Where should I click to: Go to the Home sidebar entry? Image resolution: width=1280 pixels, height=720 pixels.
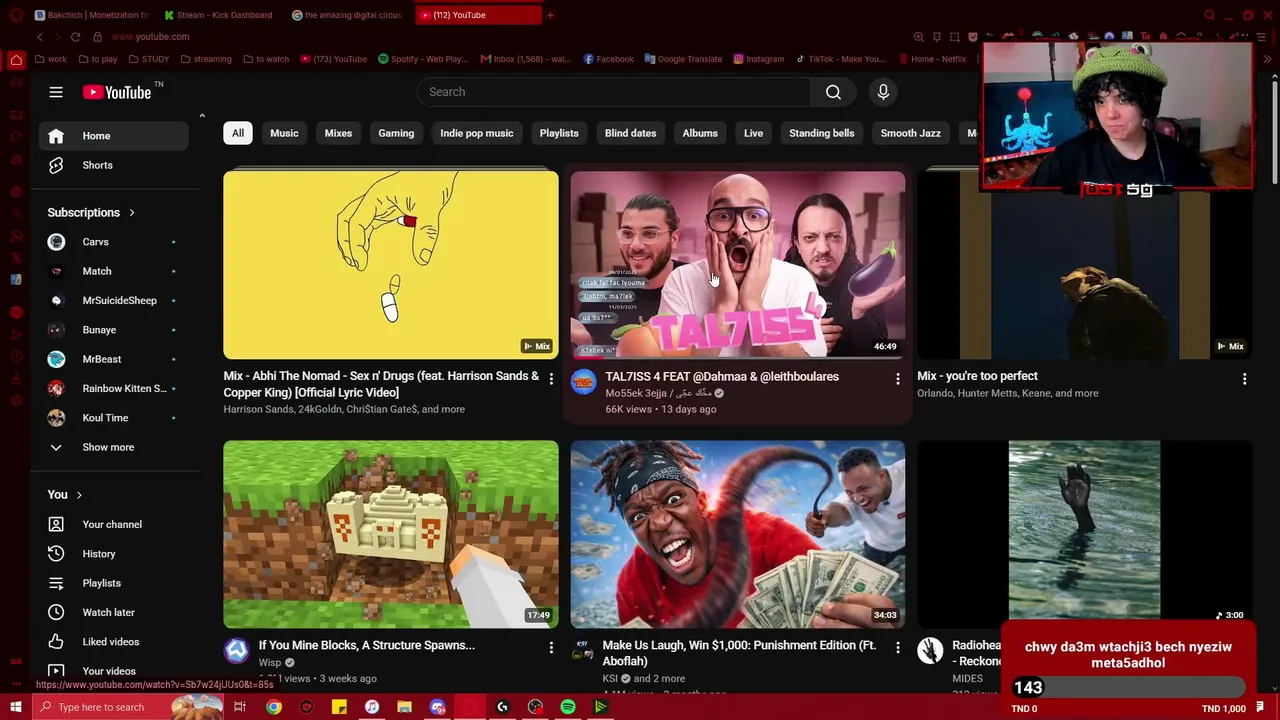(x=114, y=136)
